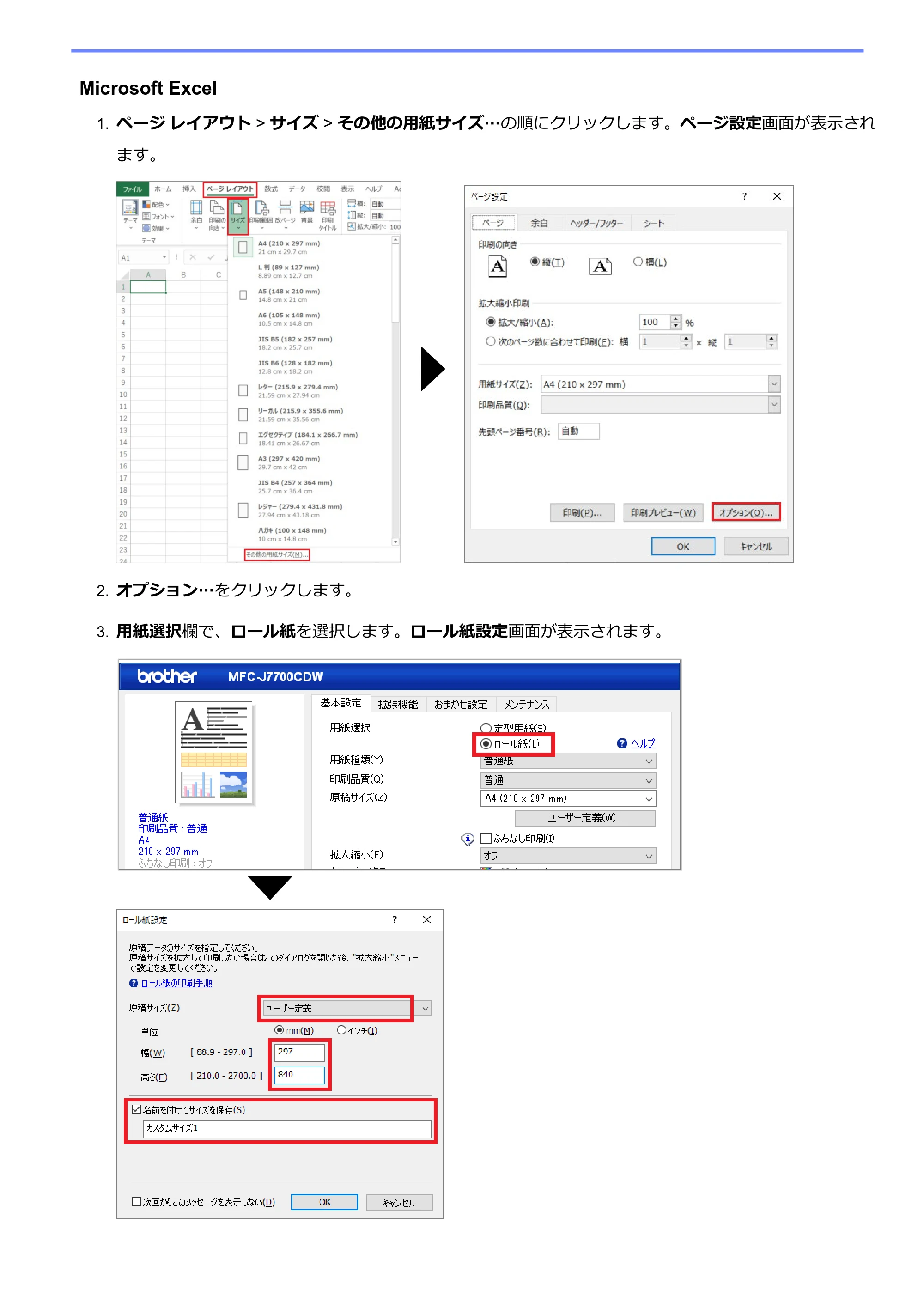The image size is (924, 1308).
Task: Open the 用紙サイズ(Z) dropdown in ページ設定
Action: coord(660,384)
